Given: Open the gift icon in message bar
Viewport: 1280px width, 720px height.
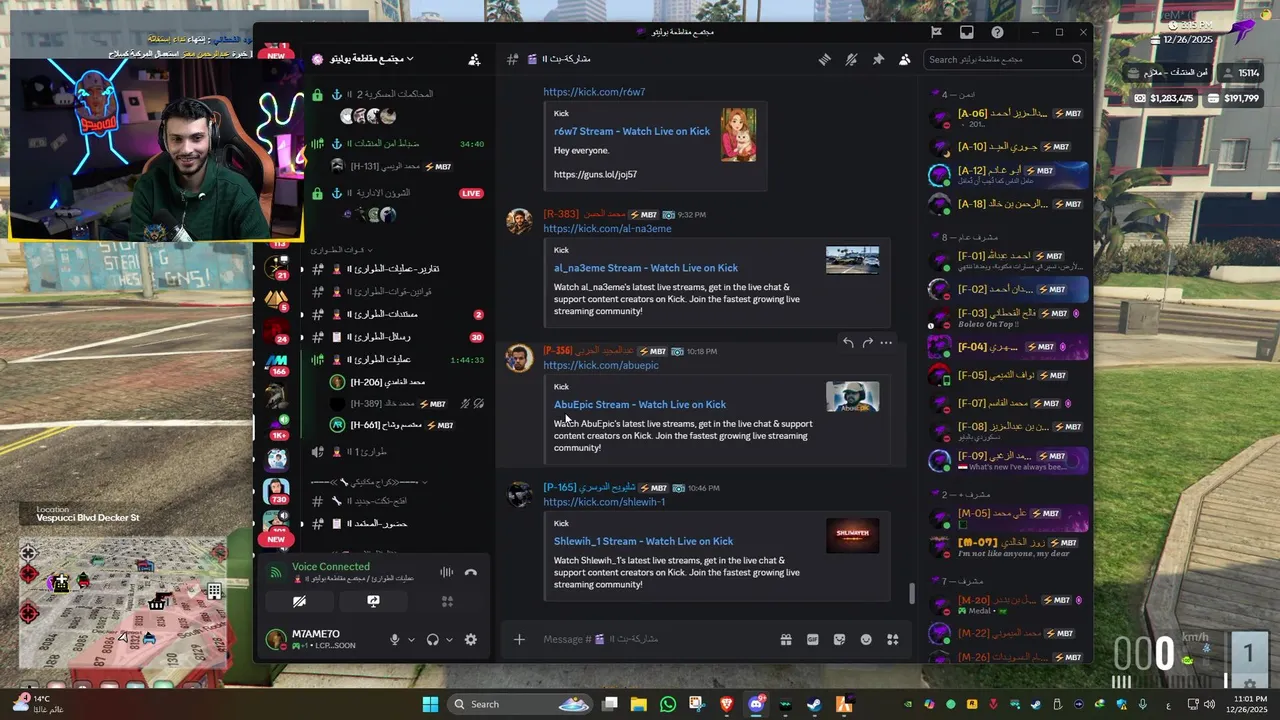Looking at the screenshot, I should (786, 639).
